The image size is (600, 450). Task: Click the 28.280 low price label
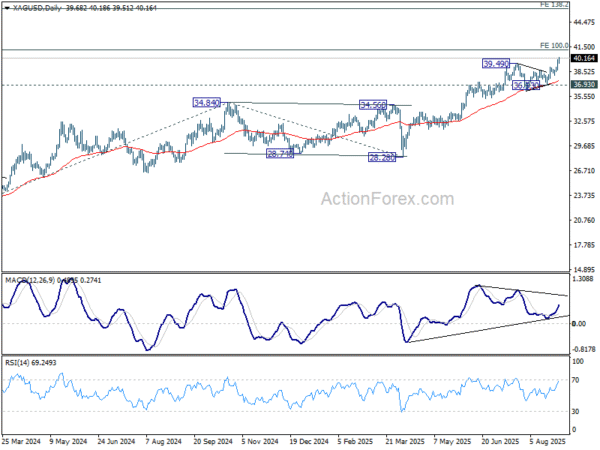pos(382,157)
